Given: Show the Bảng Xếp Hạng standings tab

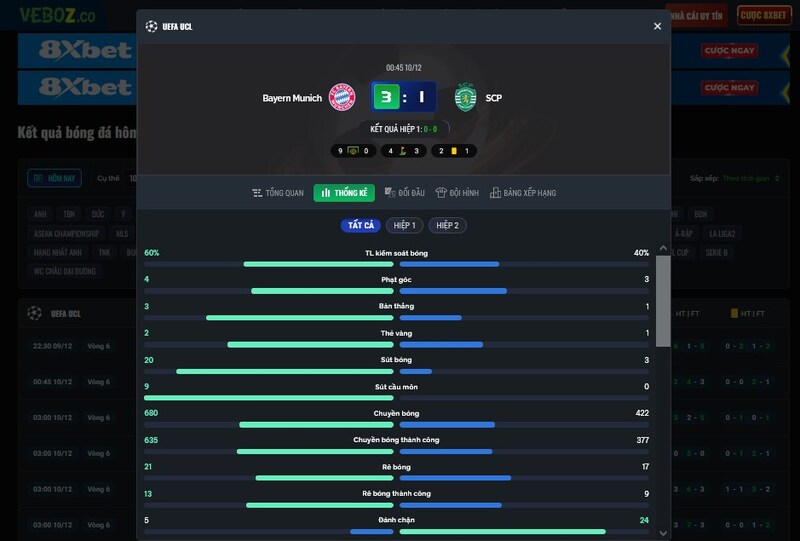Looking at the screenshot, I should (523, 193).
